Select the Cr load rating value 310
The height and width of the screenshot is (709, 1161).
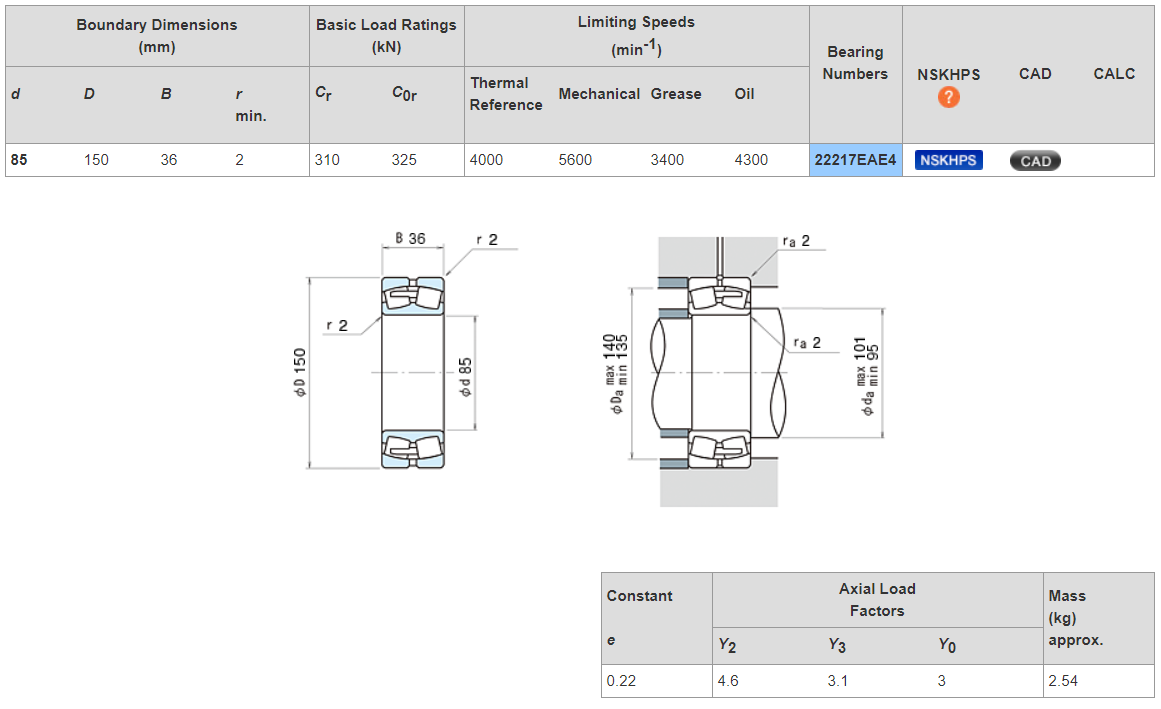(327, 160)
